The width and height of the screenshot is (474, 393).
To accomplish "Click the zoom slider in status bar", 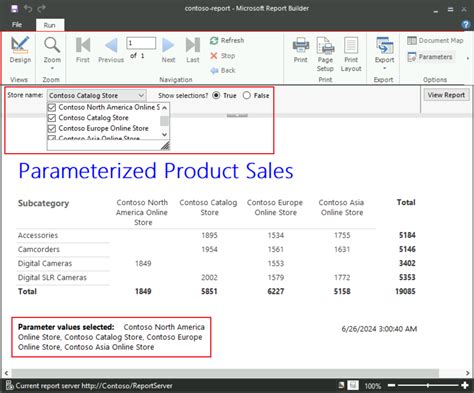I will pyautogui.click(x=428, y=386).
